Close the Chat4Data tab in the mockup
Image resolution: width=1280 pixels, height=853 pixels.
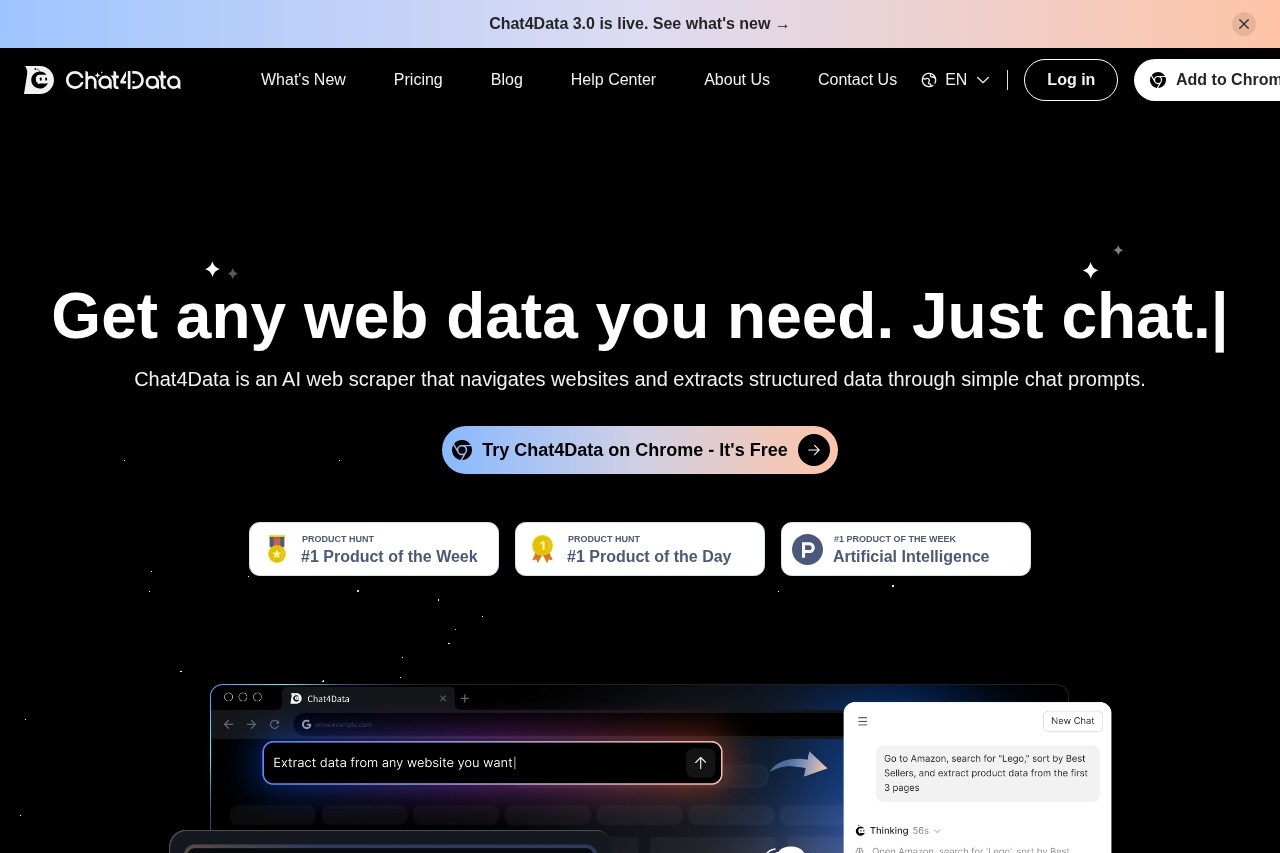[443, 698]
